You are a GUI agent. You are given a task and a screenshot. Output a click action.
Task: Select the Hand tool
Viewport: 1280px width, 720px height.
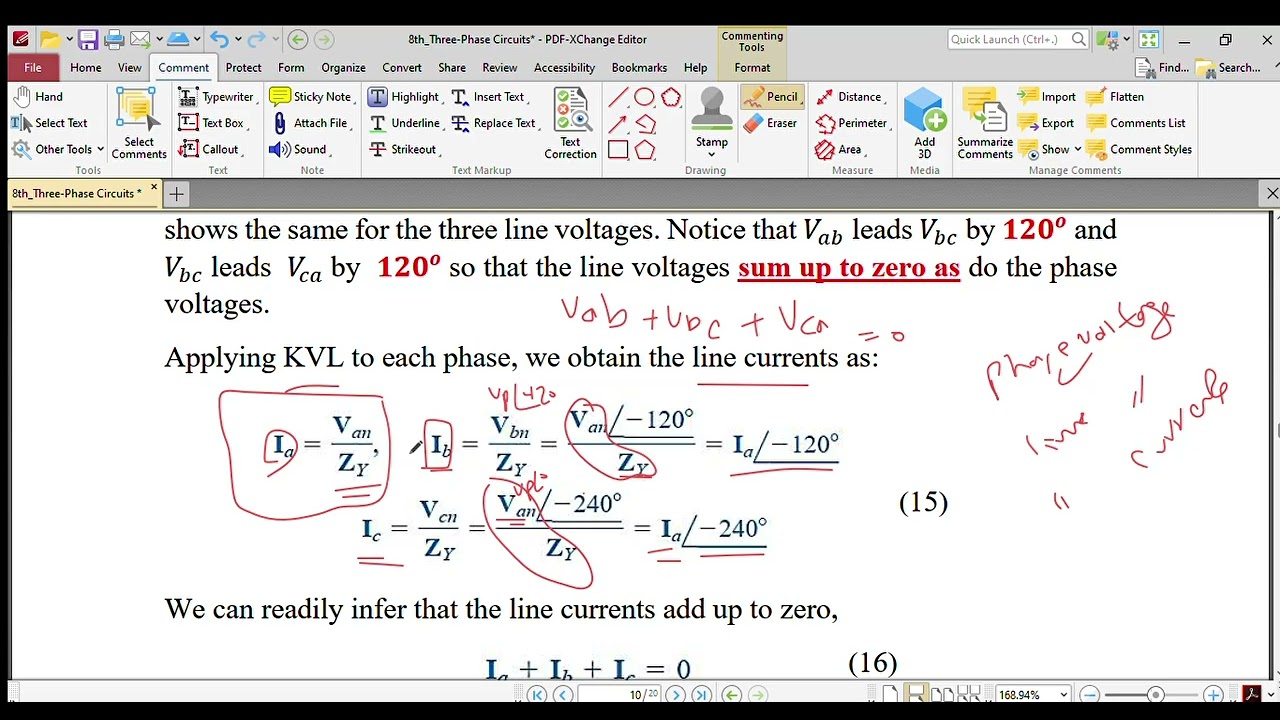38,97
